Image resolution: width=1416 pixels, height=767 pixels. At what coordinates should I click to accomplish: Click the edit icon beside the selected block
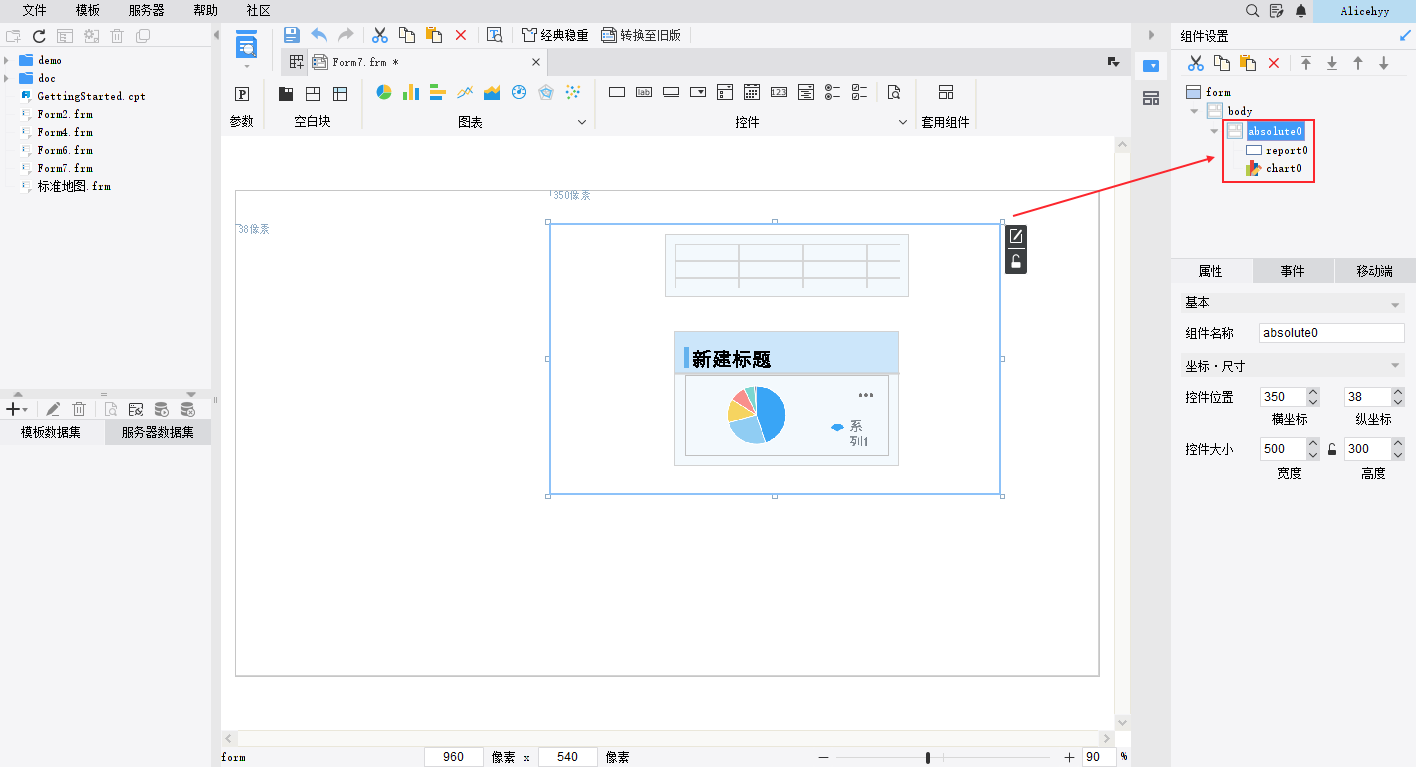[1016, 237]
